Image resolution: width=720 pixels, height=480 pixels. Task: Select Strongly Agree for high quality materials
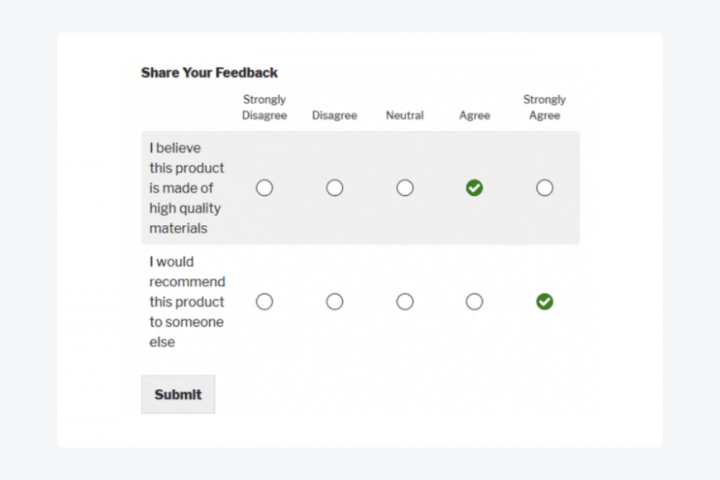coord(544,188)
